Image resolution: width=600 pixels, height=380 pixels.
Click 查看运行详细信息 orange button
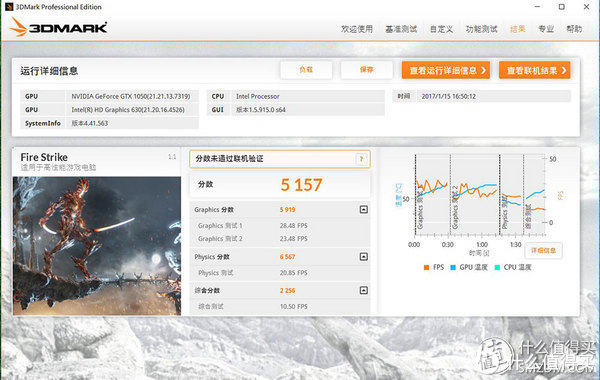(x=446, y=70)
